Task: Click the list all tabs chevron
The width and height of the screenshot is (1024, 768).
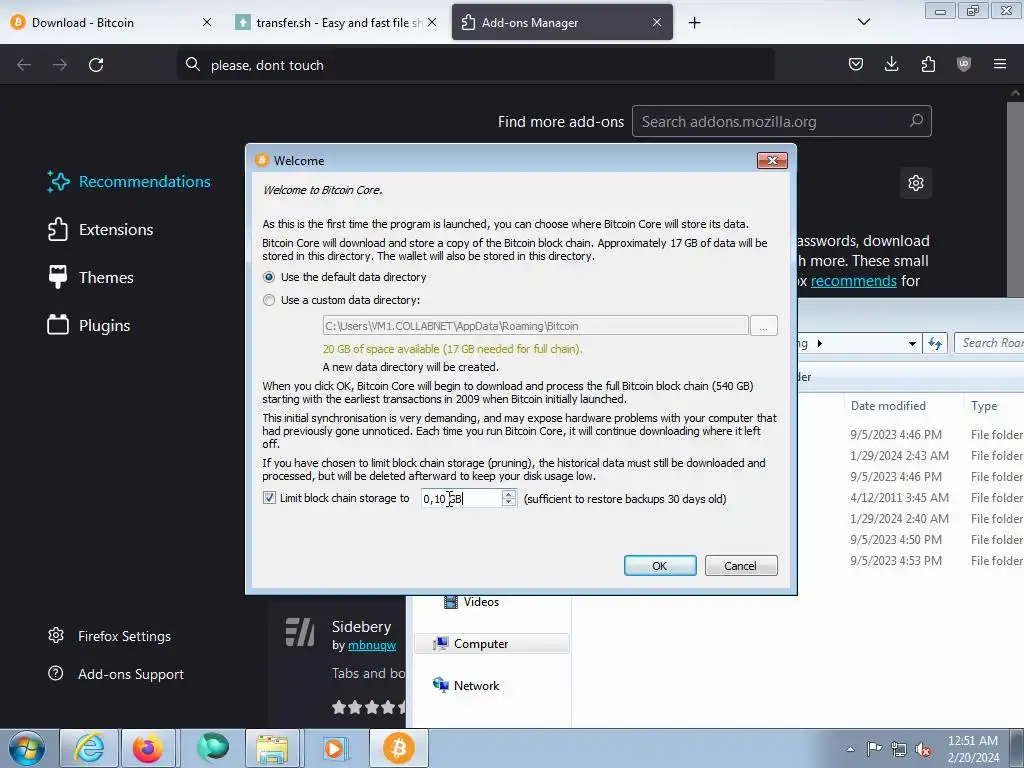Action: 863,22
